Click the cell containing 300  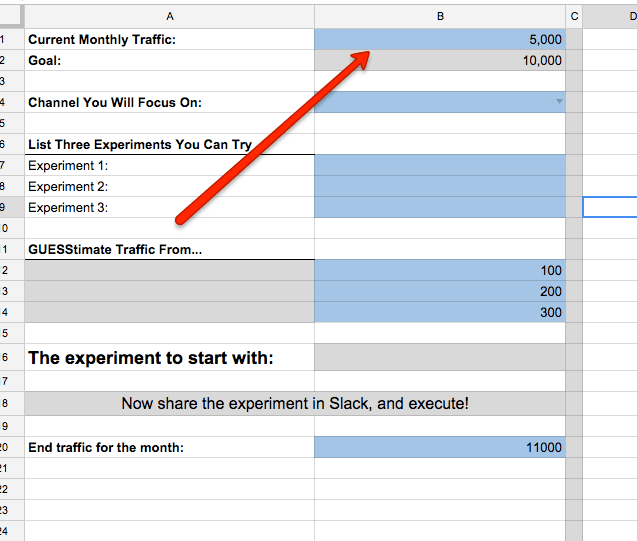coord(439,312)
